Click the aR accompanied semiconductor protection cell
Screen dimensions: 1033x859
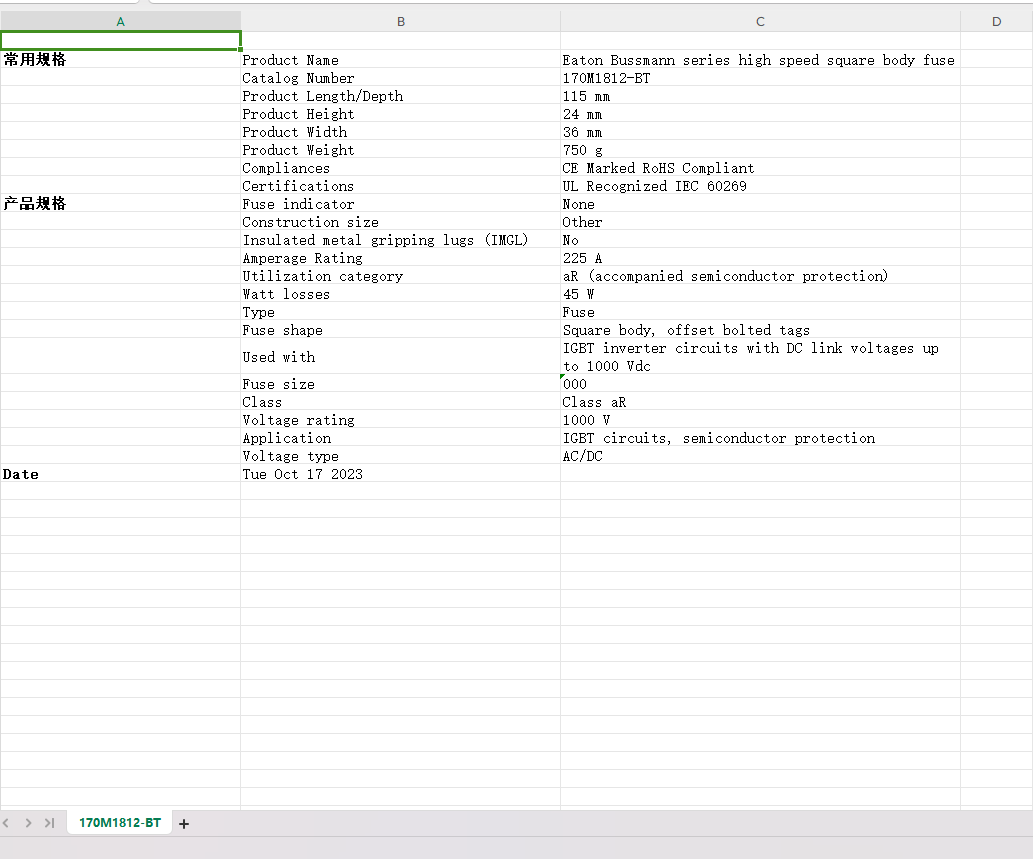pos(760,275)
